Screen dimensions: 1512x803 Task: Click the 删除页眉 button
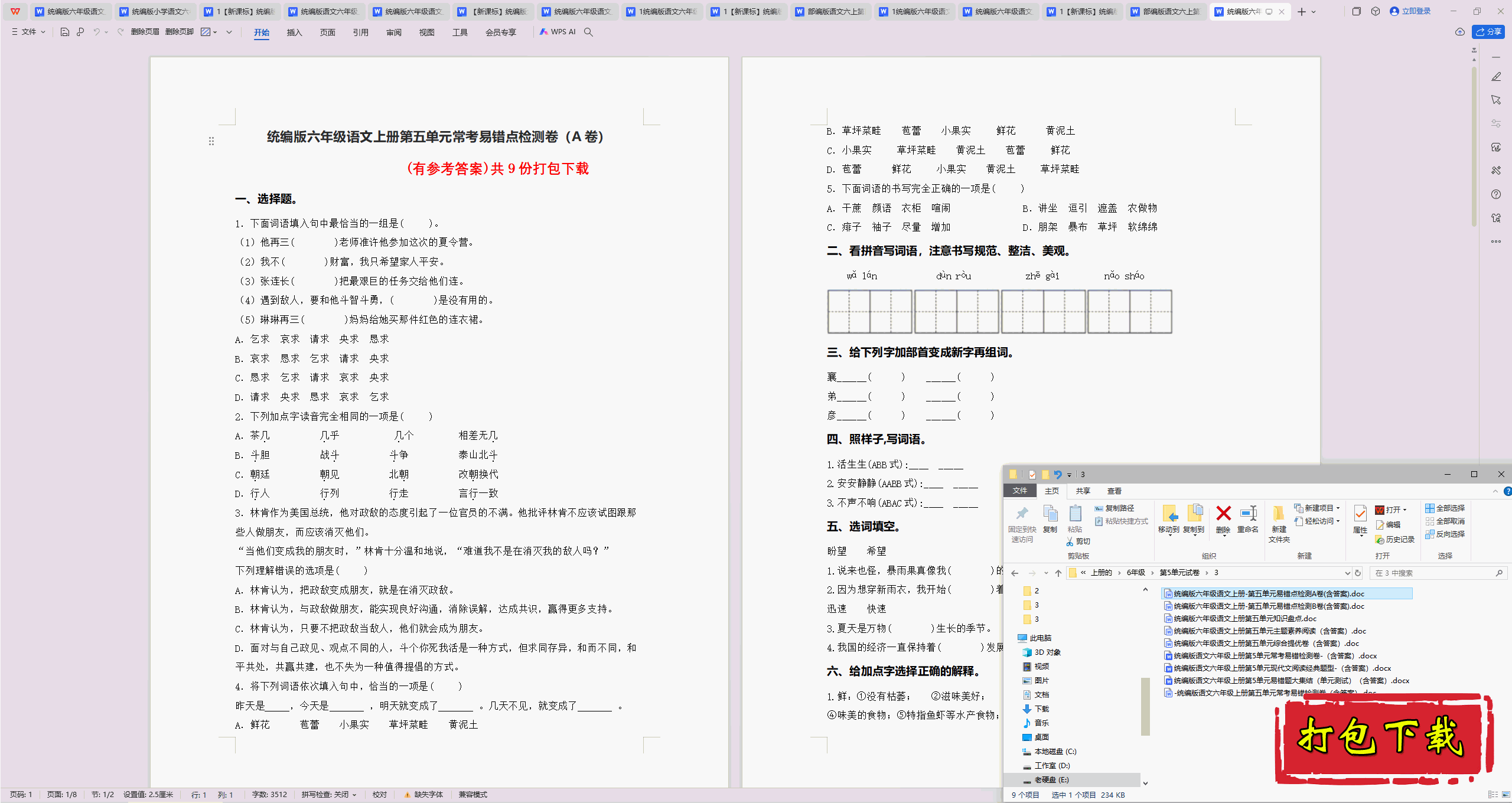(x=145, y=32)
